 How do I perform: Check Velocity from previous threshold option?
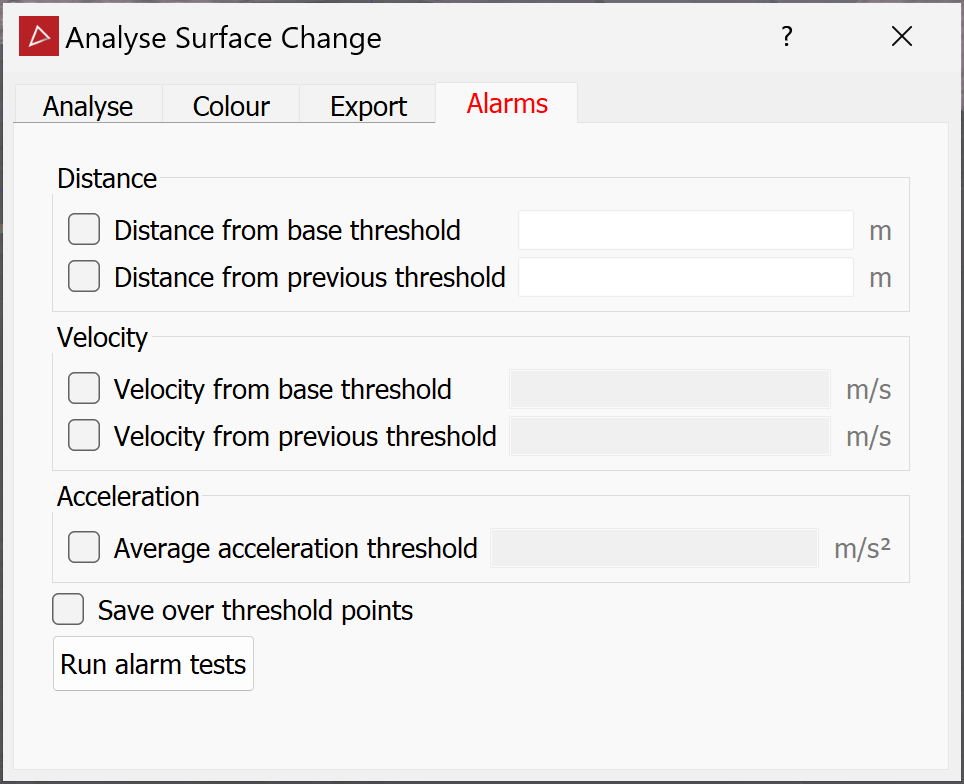point(84,435)
